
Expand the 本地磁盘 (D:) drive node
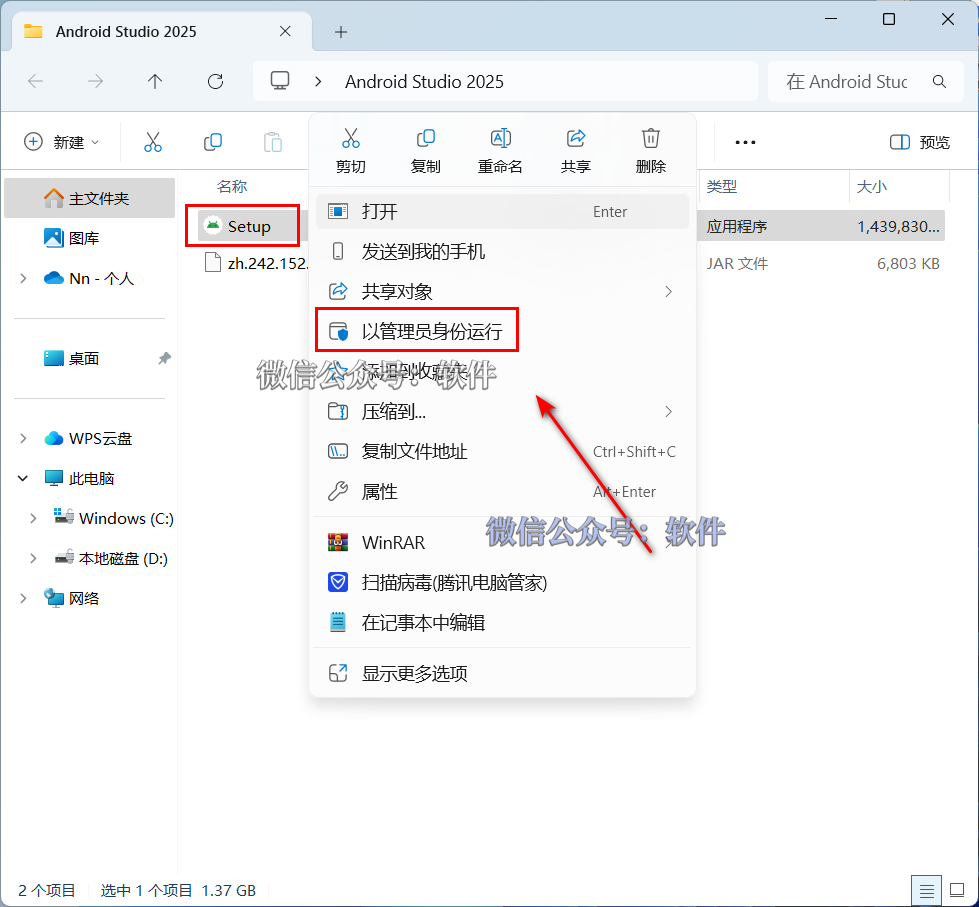33,558
